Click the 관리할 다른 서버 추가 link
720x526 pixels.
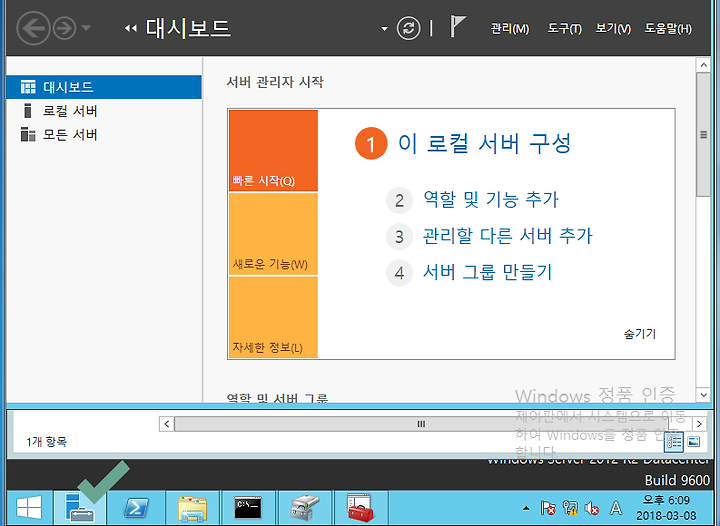(x=508, y=236)
